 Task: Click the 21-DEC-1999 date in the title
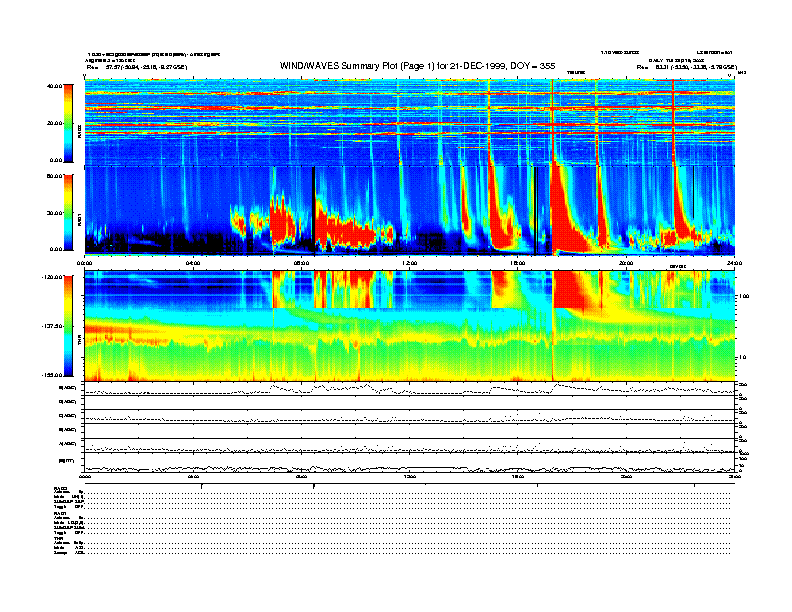tap(478, 66)
